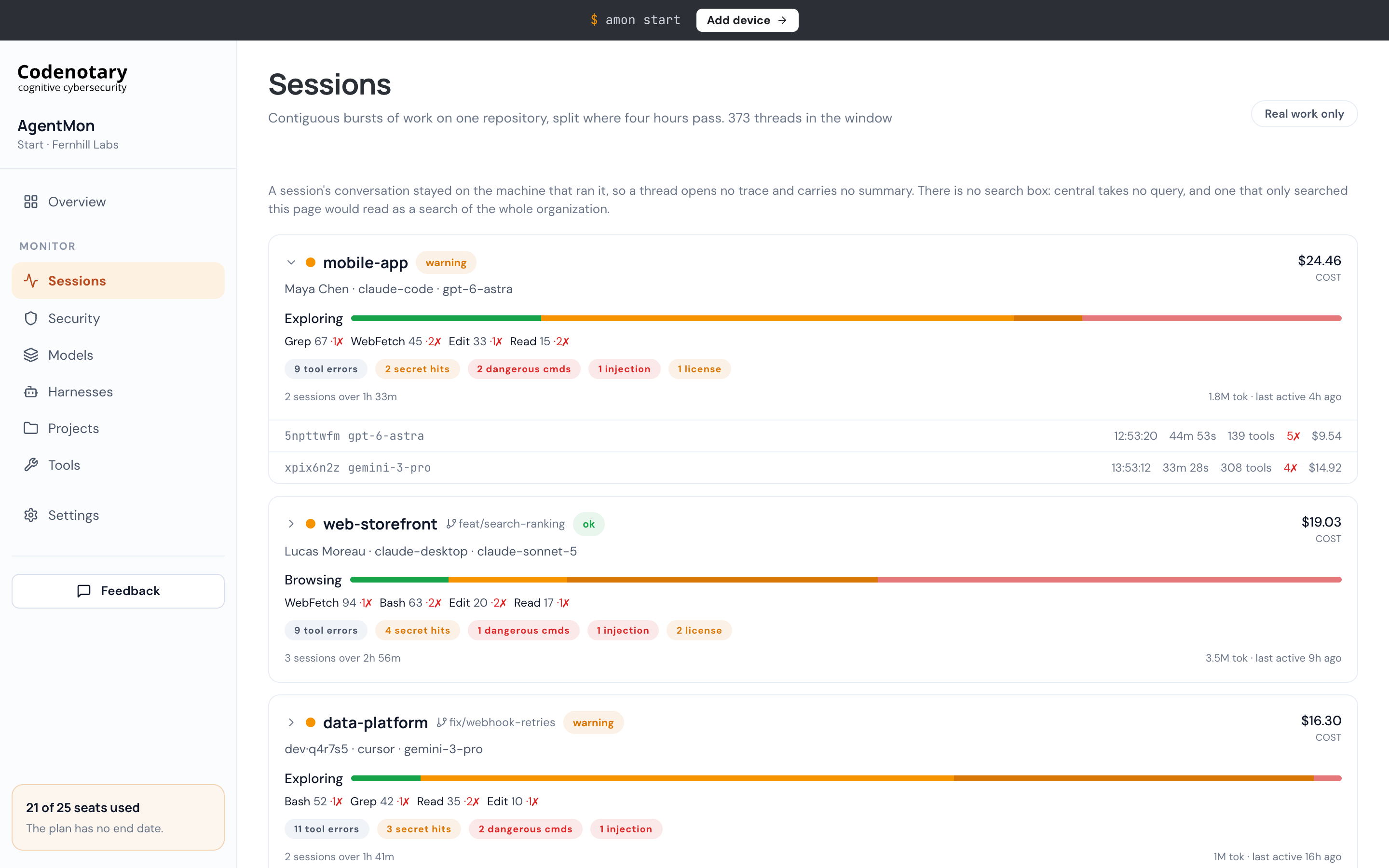The image size is (1389, 868).
Task: Expand the web-storefront session card
Action: point(291,524)
